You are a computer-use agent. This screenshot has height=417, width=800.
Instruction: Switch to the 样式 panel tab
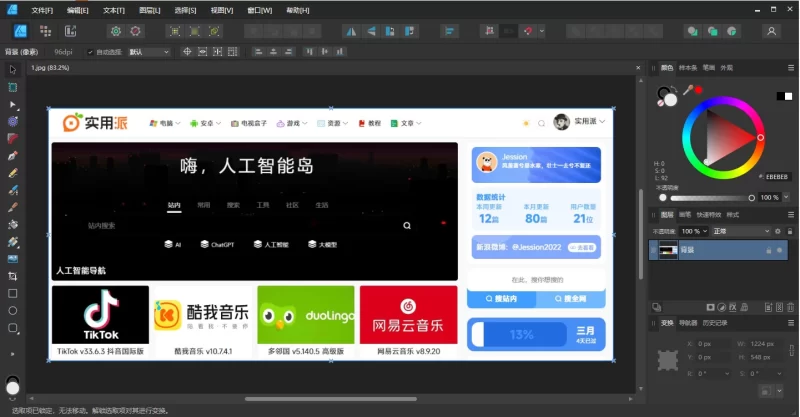click(733, 215)
